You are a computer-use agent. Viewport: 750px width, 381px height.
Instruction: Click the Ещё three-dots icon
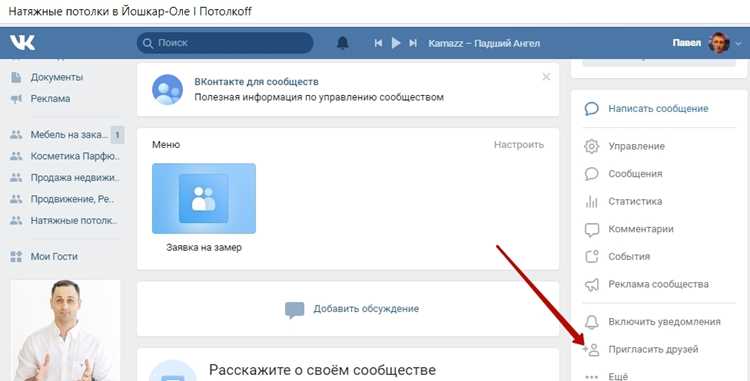(592, 377)
